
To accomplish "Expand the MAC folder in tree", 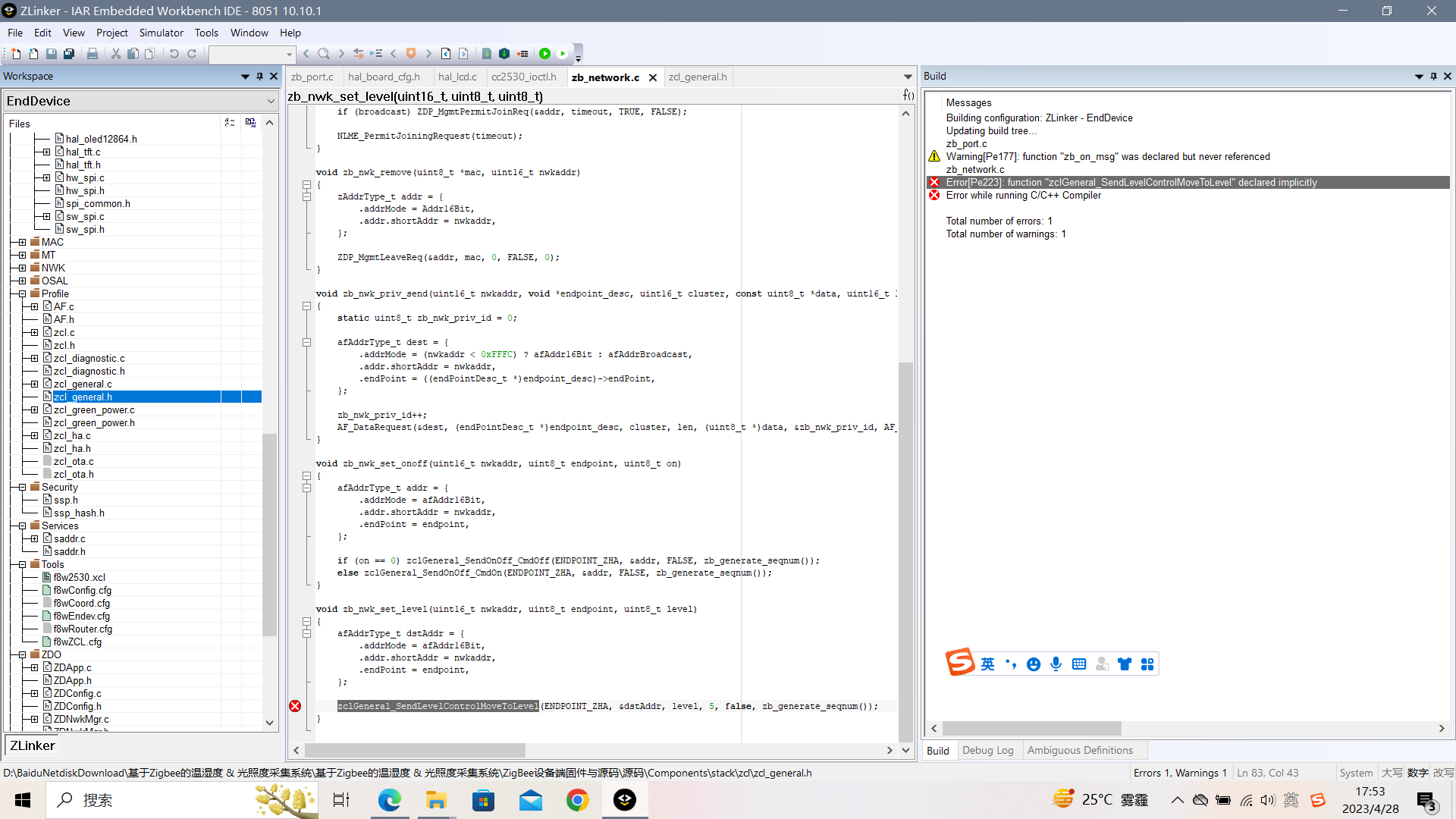I will point(22,243).
